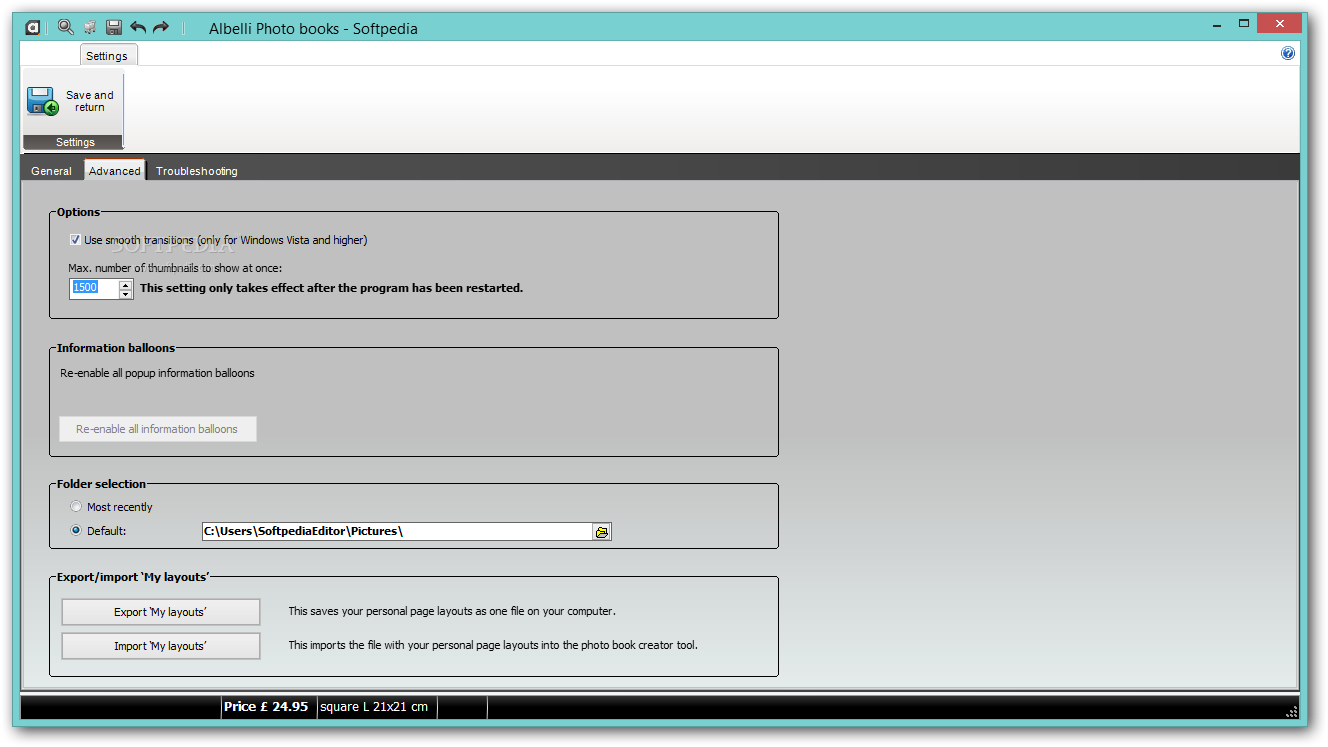Click the undo arrow icon
The height and width of the screenshot is (747, 1328).
138,27
